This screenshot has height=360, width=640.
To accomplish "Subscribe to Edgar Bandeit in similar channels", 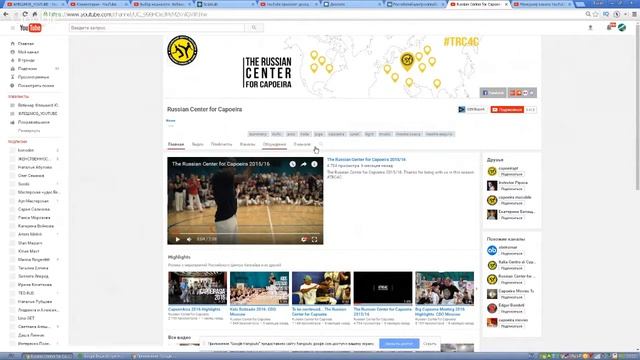I will pyautogui.click(x=511, y=311).
